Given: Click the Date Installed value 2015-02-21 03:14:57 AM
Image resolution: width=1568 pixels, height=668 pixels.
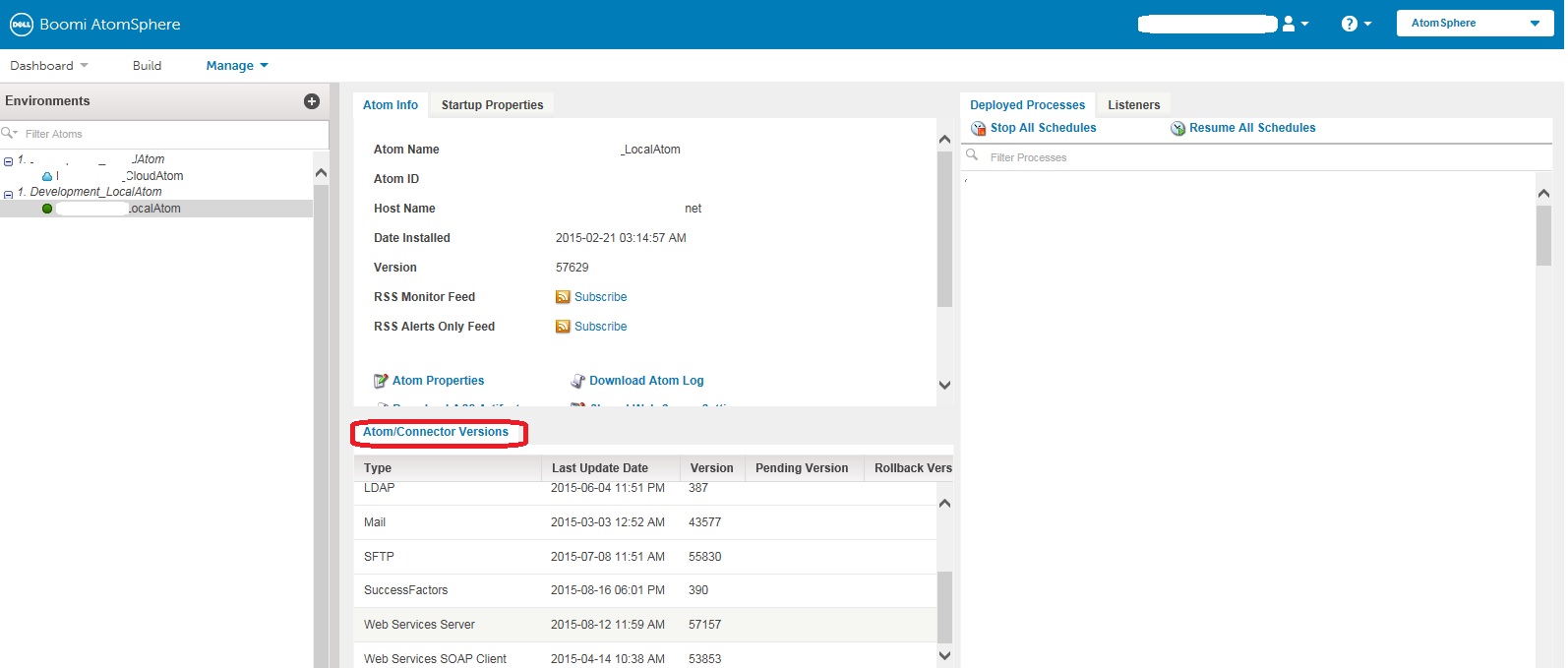Looking at the screenshot, I should point(621,238).
